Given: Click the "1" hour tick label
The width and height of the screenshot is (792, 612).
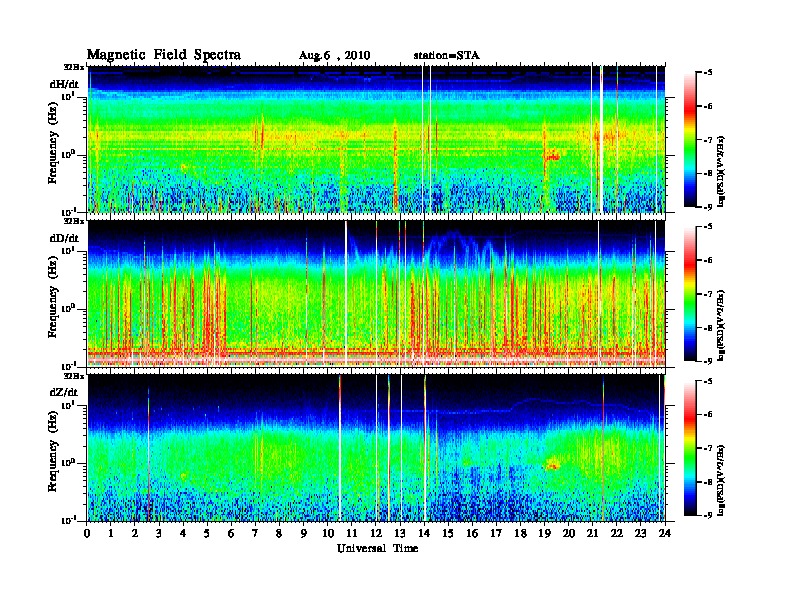Looking at the screenshot, I should click(111, 534).
